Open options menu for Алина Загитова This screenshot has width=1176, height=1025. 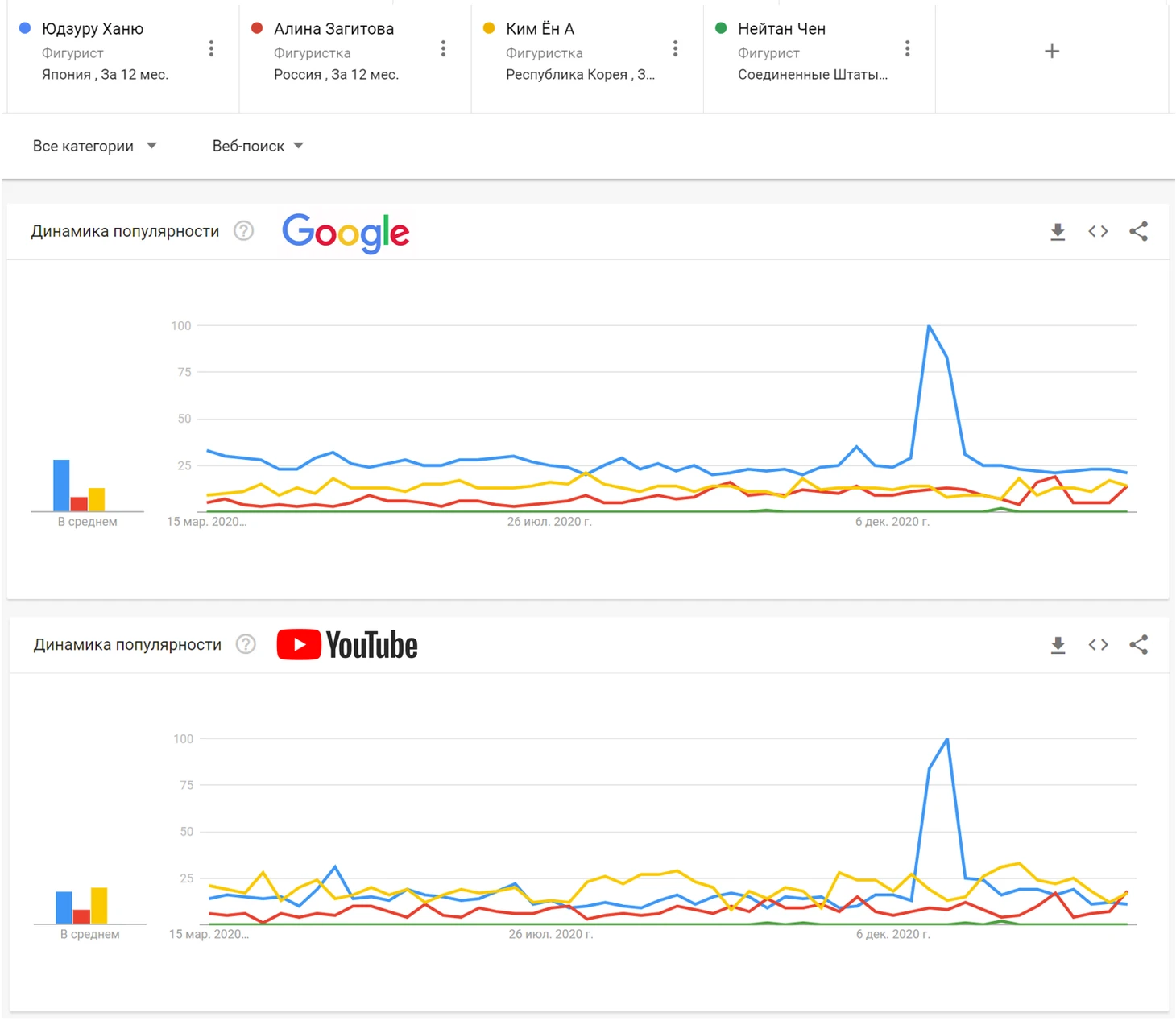click(443, 49)
